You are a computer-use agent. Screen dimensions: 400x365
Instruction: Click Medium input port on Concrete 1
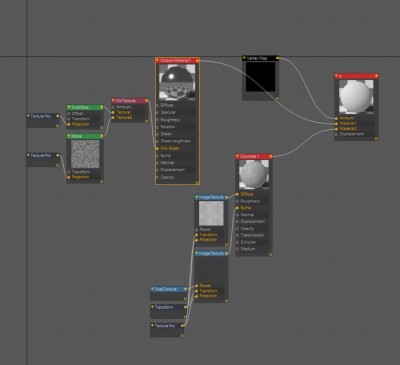(237, 249)
